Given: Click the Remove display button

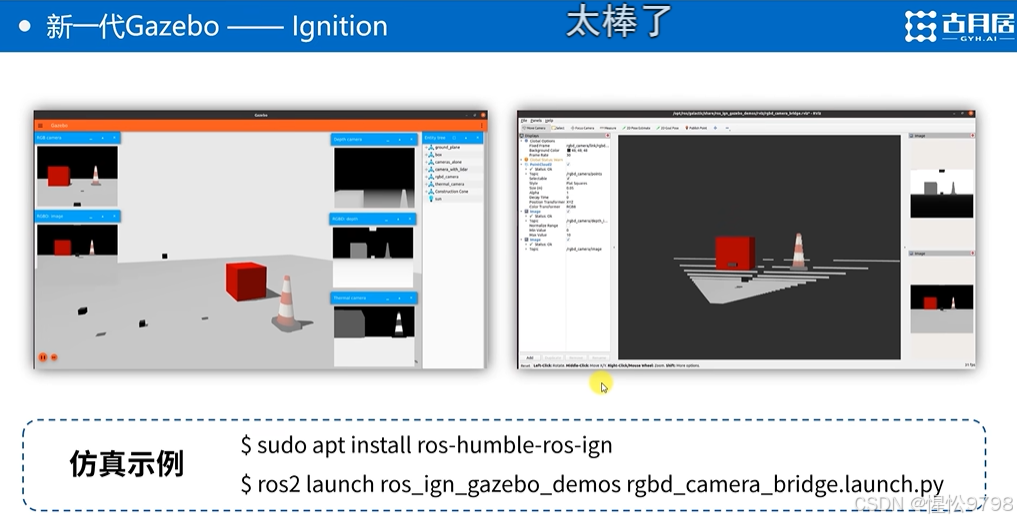Looking at the screenshot, I should tap(576, 357).
